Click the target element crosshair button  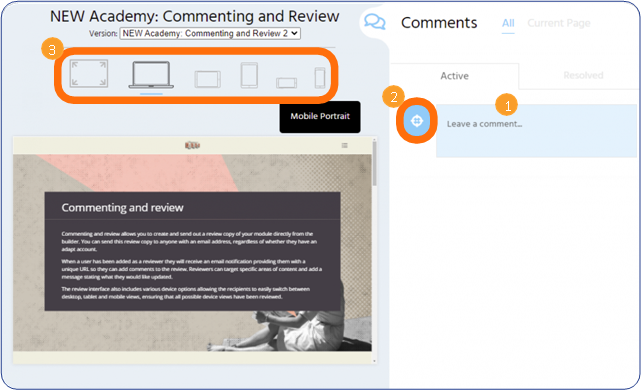(417, 120)
